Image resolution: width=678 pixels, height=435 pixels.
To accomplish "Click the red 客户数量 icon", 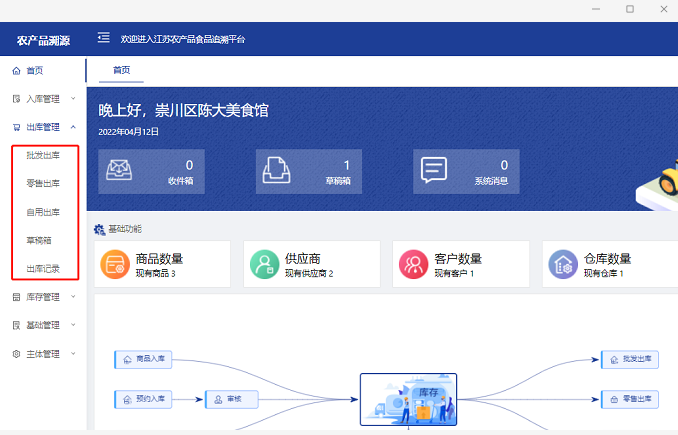I will 414,264.
